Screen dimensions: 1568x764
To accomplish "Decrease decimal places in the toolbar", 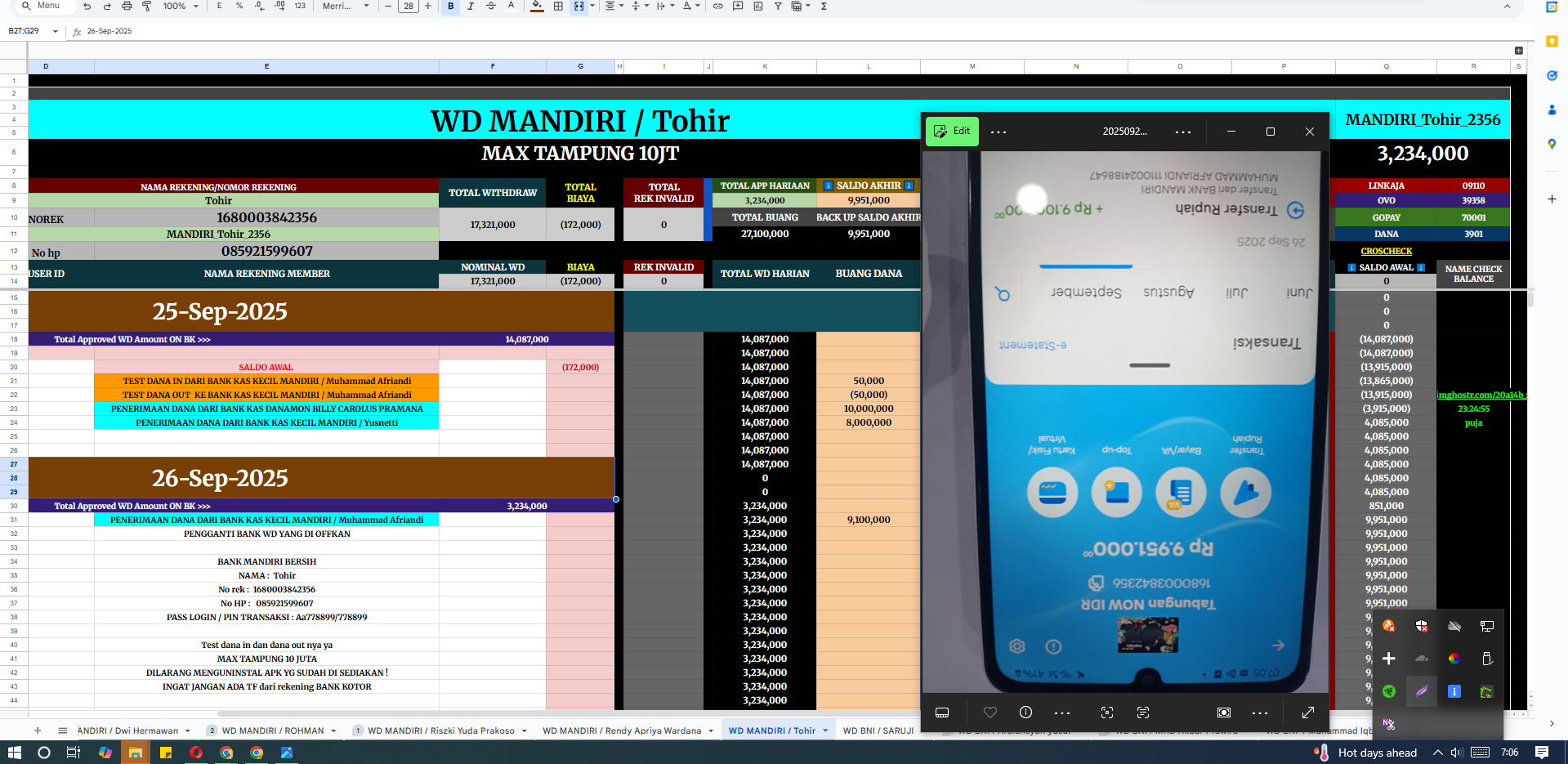I will (x=259, y=6).
